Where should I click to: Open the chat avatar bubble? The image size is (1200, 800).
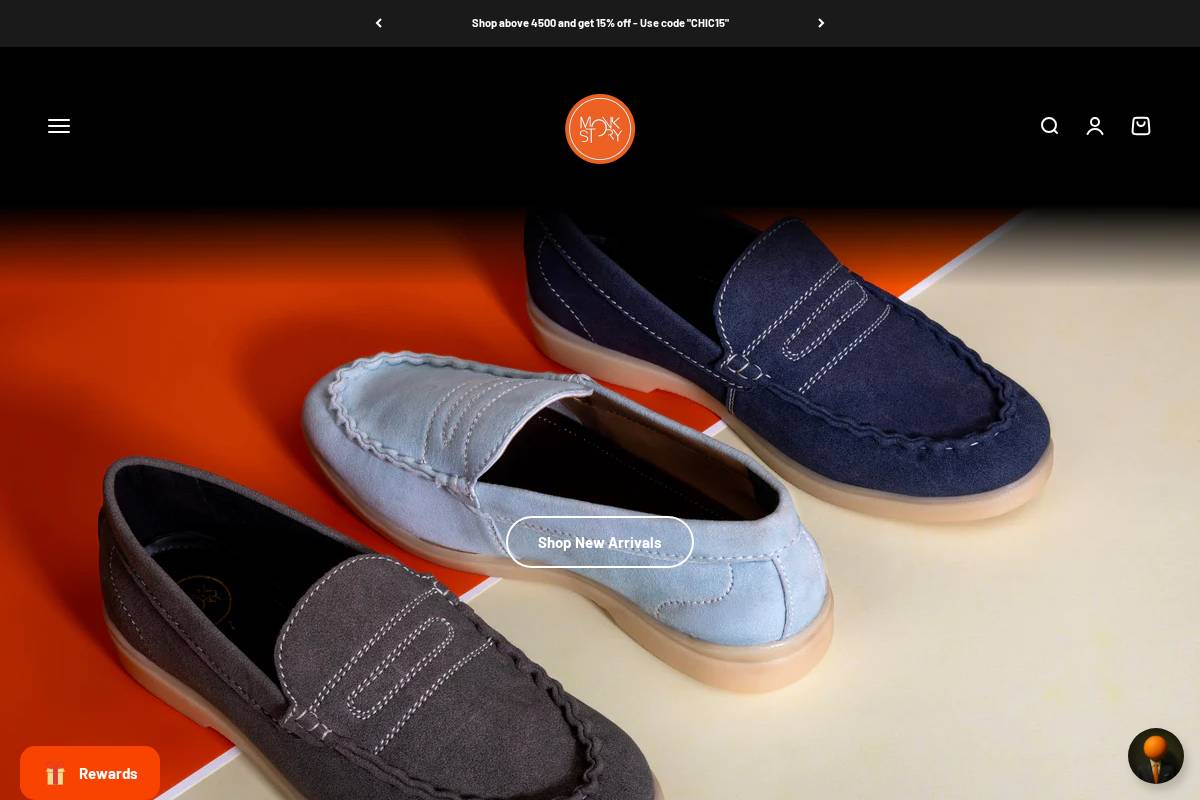[x=1156, y=756]
